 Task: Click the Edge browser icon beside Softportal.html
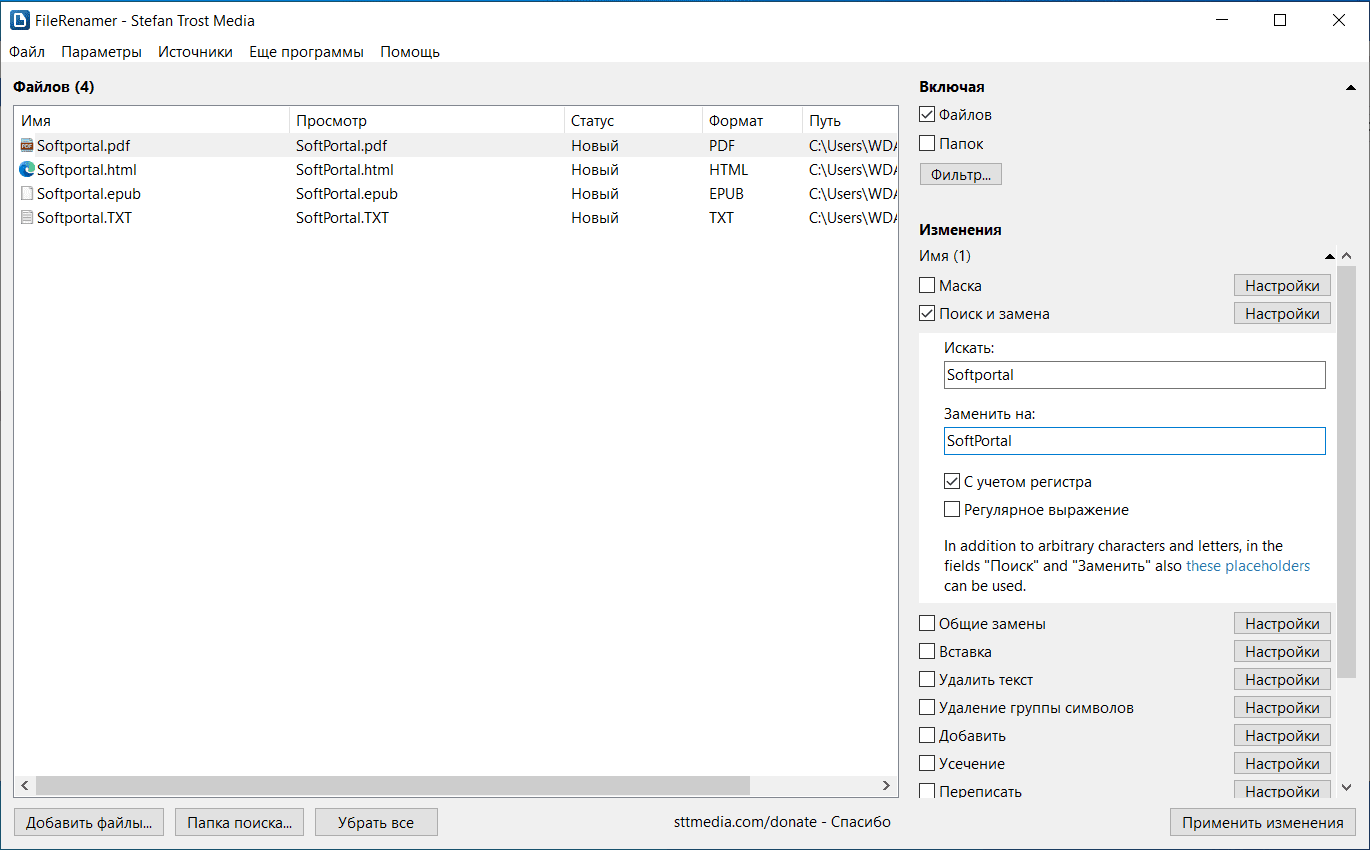pos(27,170)
